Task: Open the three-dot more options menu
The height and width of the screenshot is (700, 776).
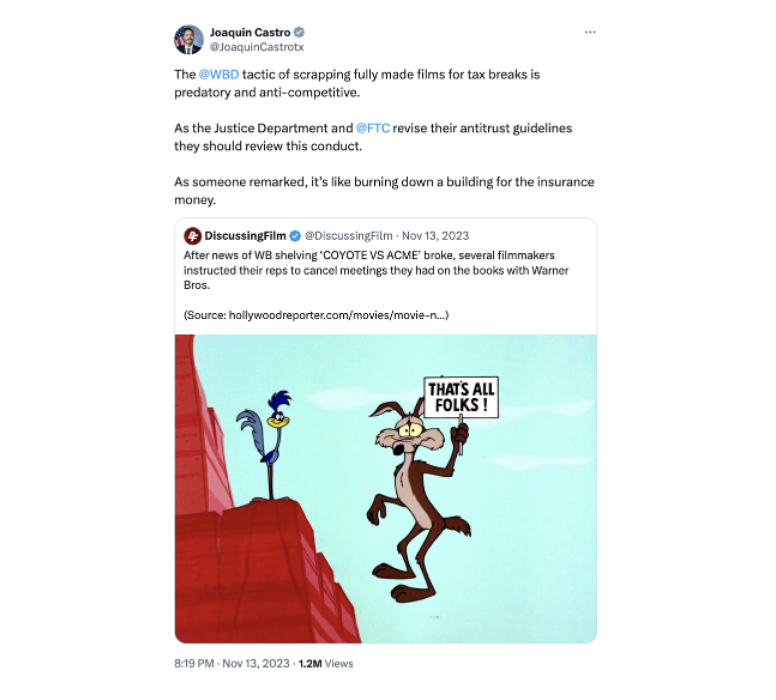Action: [x=589, y=32]
